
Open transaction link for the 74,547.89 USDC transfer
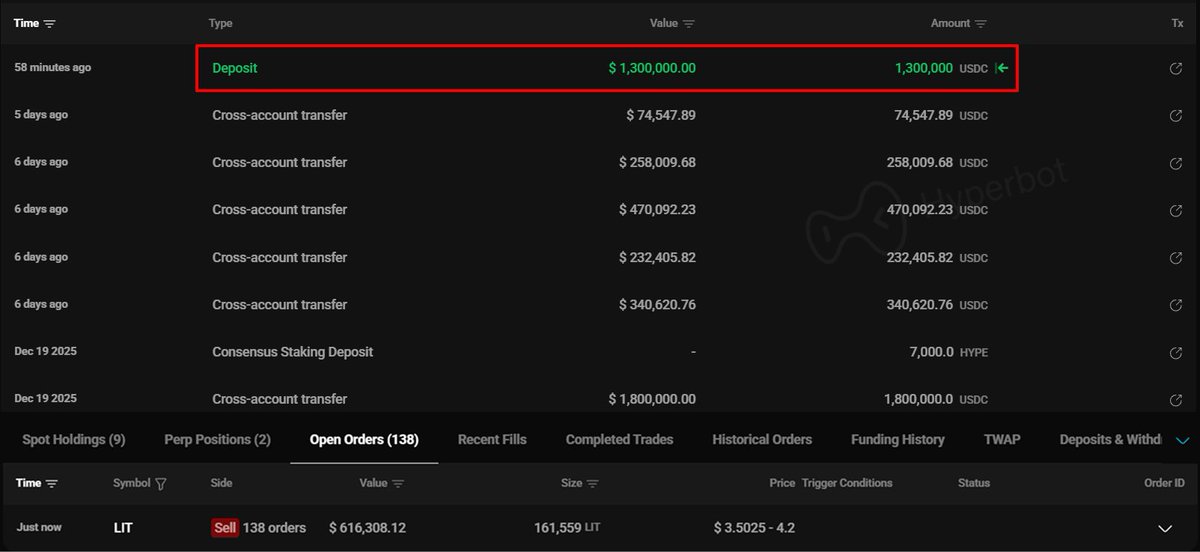click(1176, 115)
